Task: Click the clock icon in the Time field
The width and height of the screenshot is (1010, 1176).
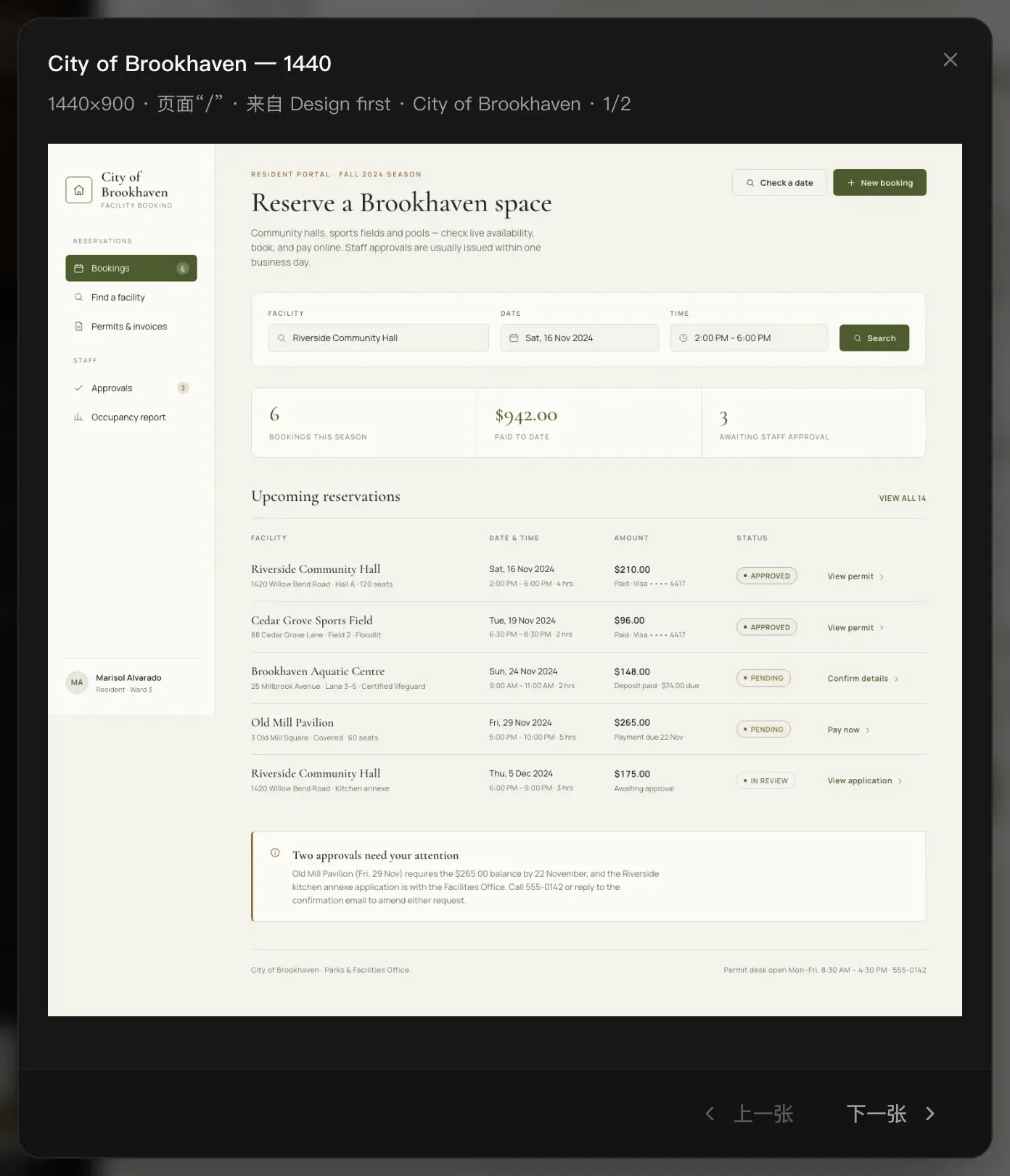Action: (x=683, y=338)
